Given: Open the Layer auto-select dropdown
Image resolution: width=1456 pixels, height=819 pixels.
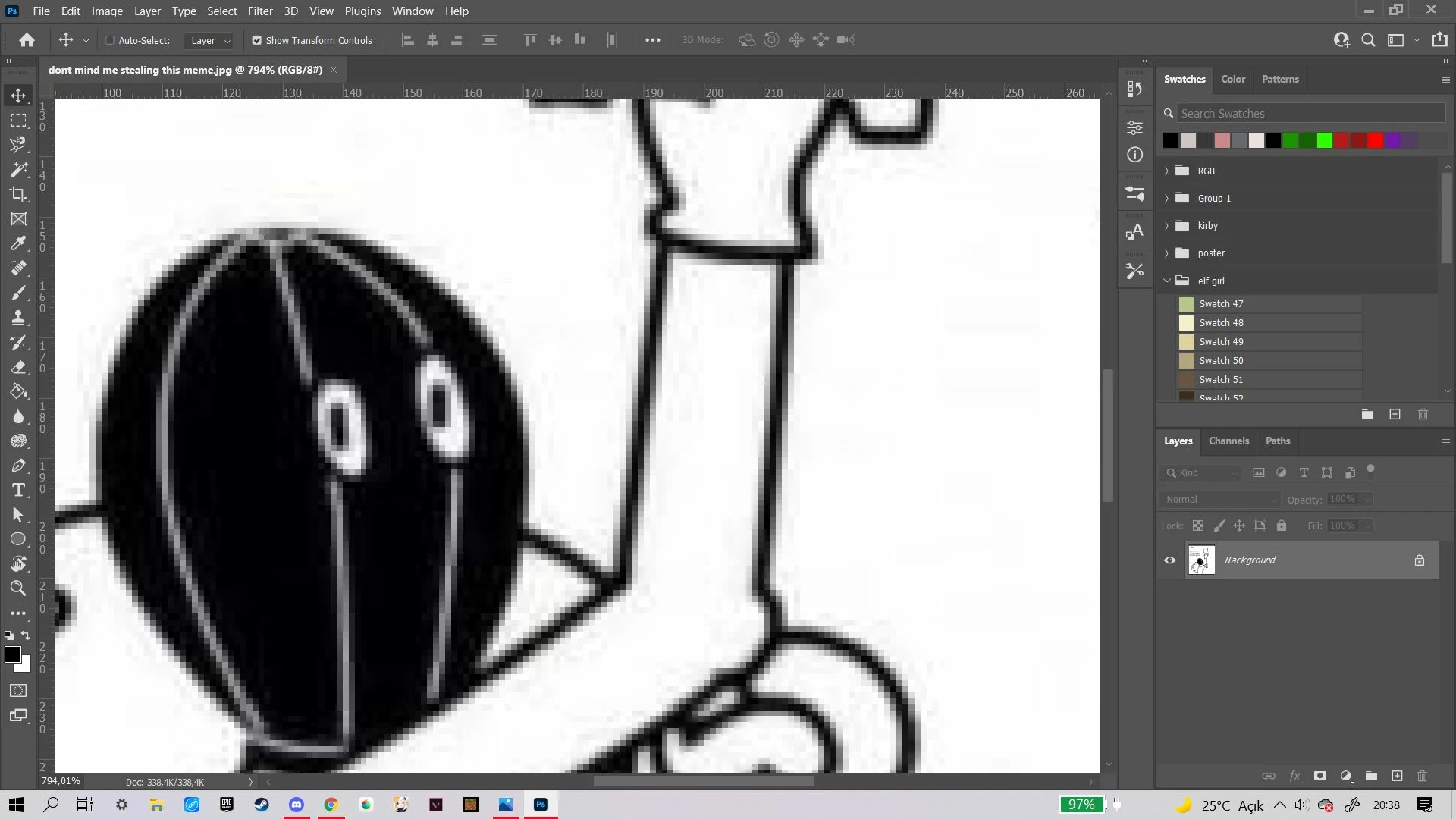Looking at the screenshot, I should tap(210, 40).
